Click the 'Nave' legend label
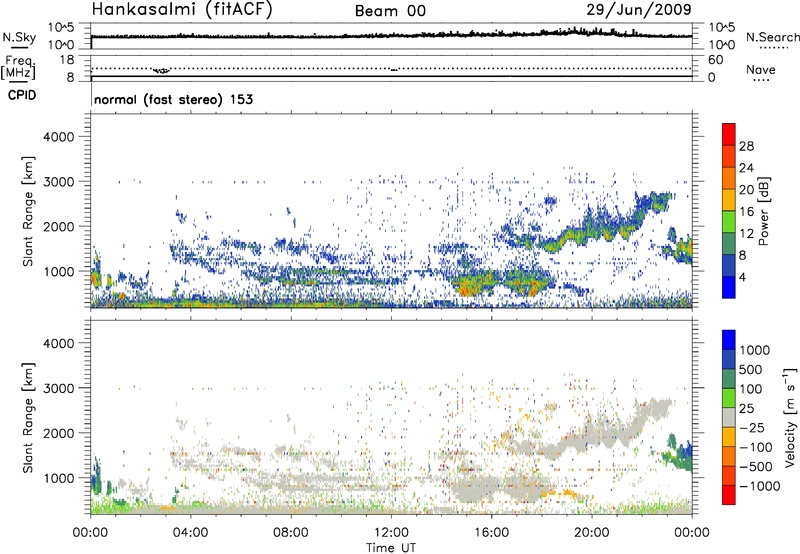Viewport: 800px width, 554px height. point(760,69)
